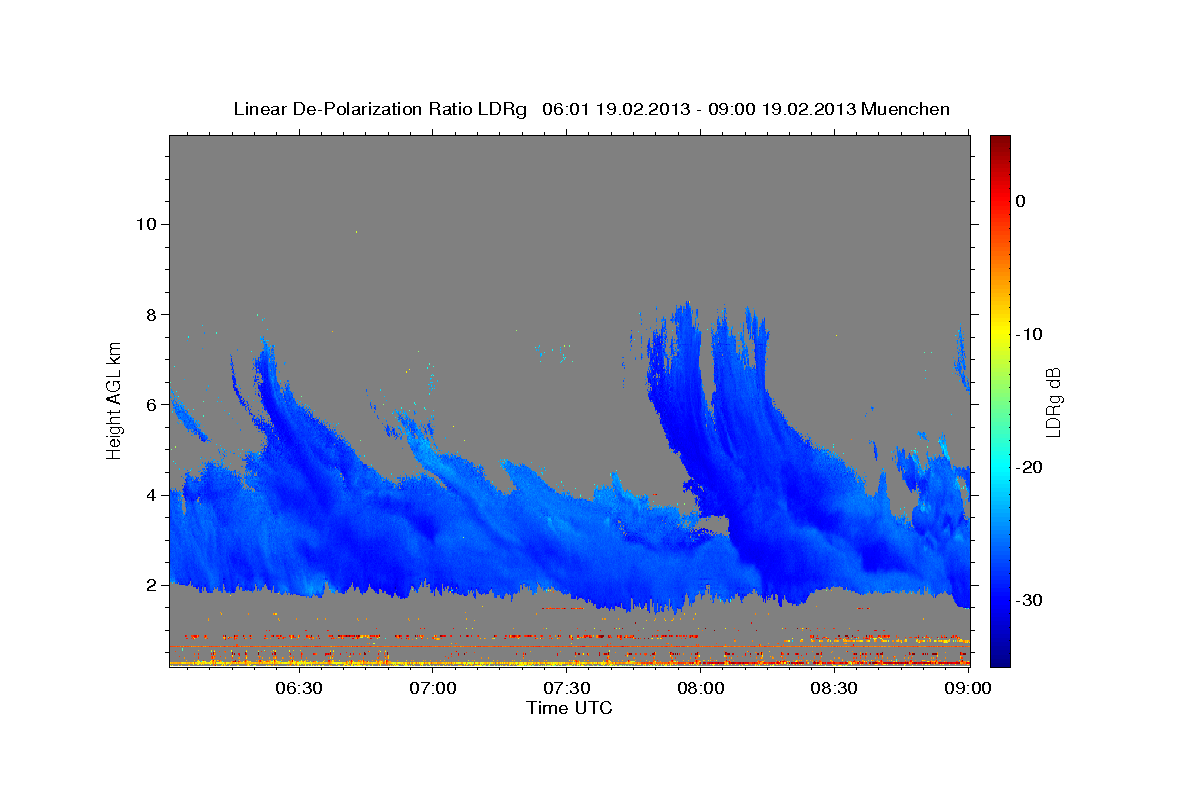1200x800 pixels.
Task: Click the plot title 'Linear De-Polarization Ratio LDRg'
Action: pyautogui.click(x=380, y=109)
